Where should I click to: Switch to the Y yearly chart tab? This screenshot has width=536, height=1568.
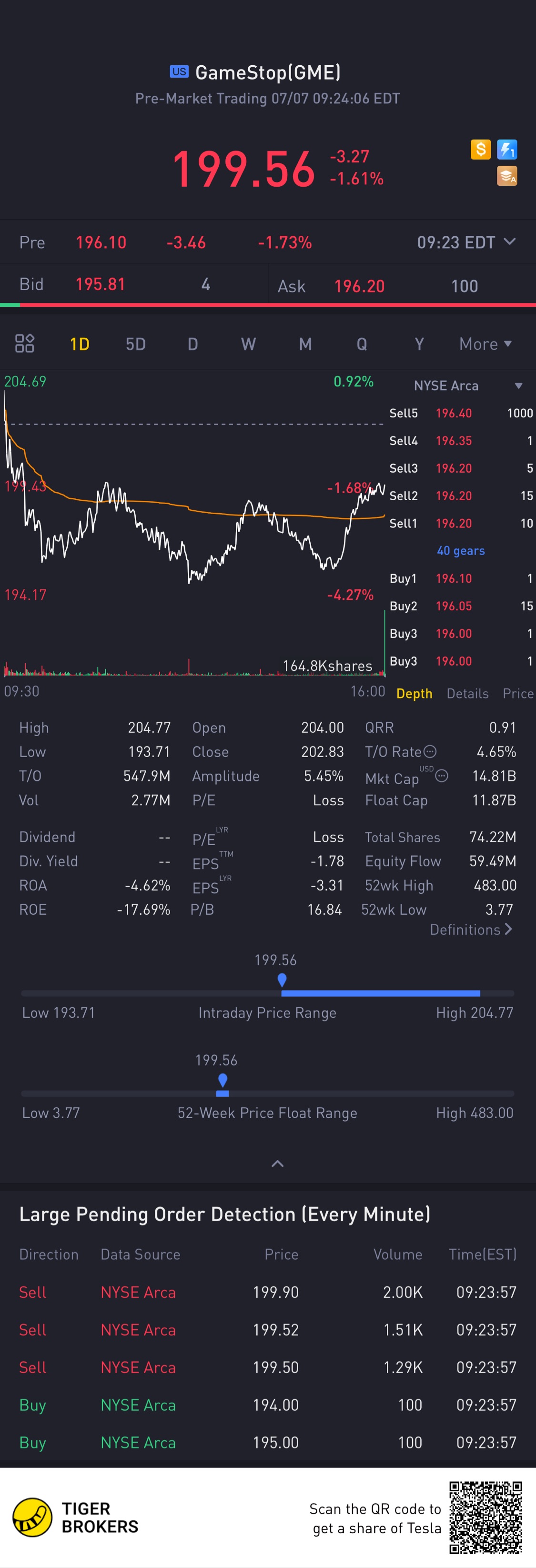click(419, 344)
